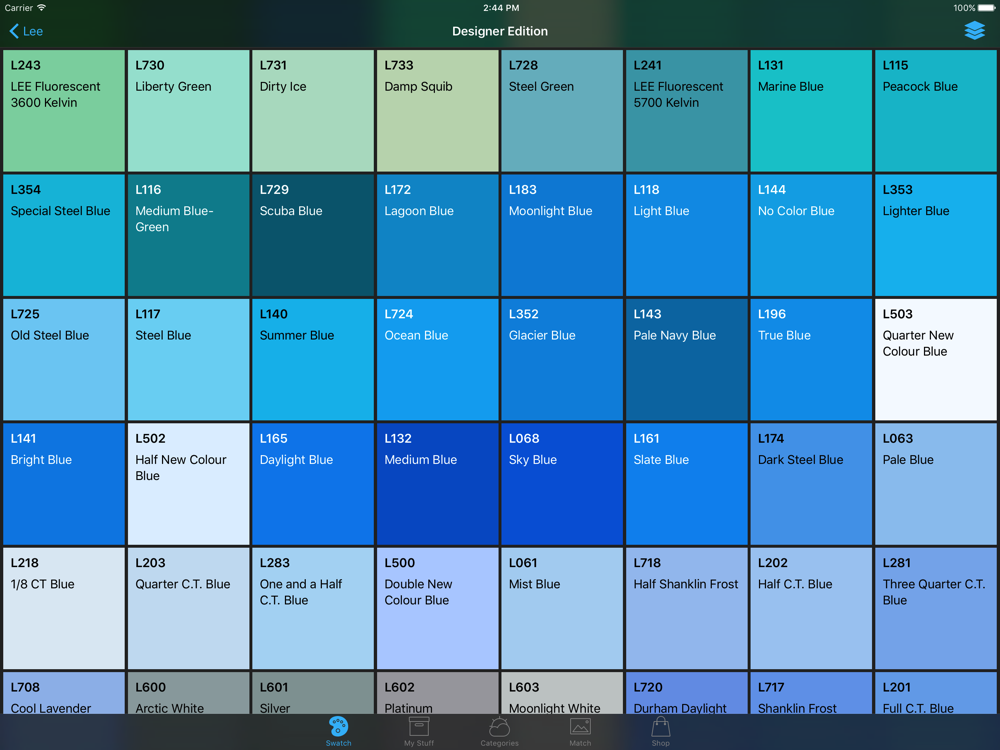This screenshot has height=750, width=1000.
Task: Open the L718 Half Shanklin Frost swatch
Action: (x=686, y=608)
